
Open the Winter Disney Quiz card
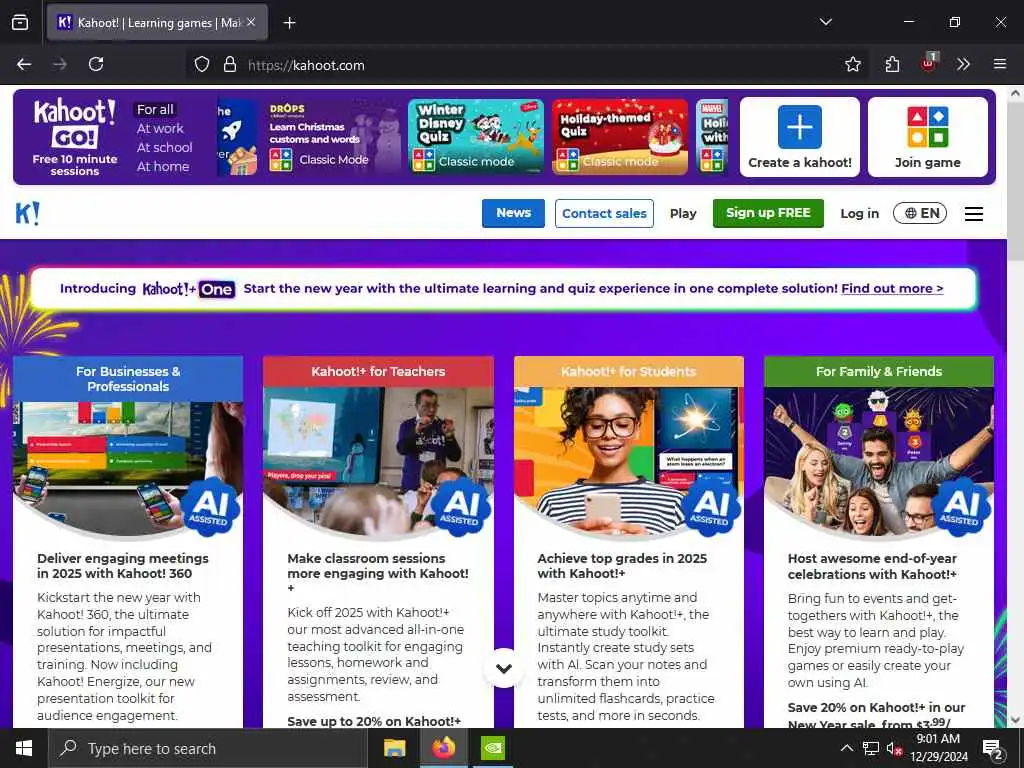[475, 137]
